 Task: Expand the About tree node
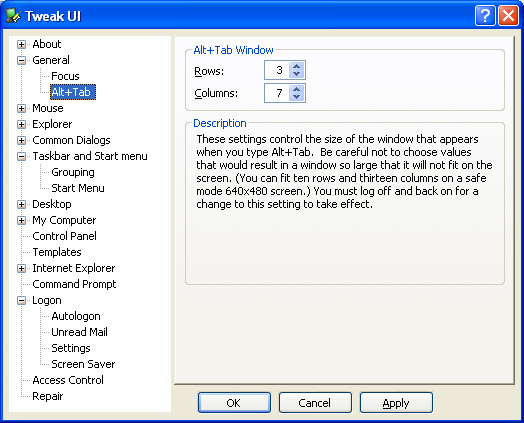[21, 44]
